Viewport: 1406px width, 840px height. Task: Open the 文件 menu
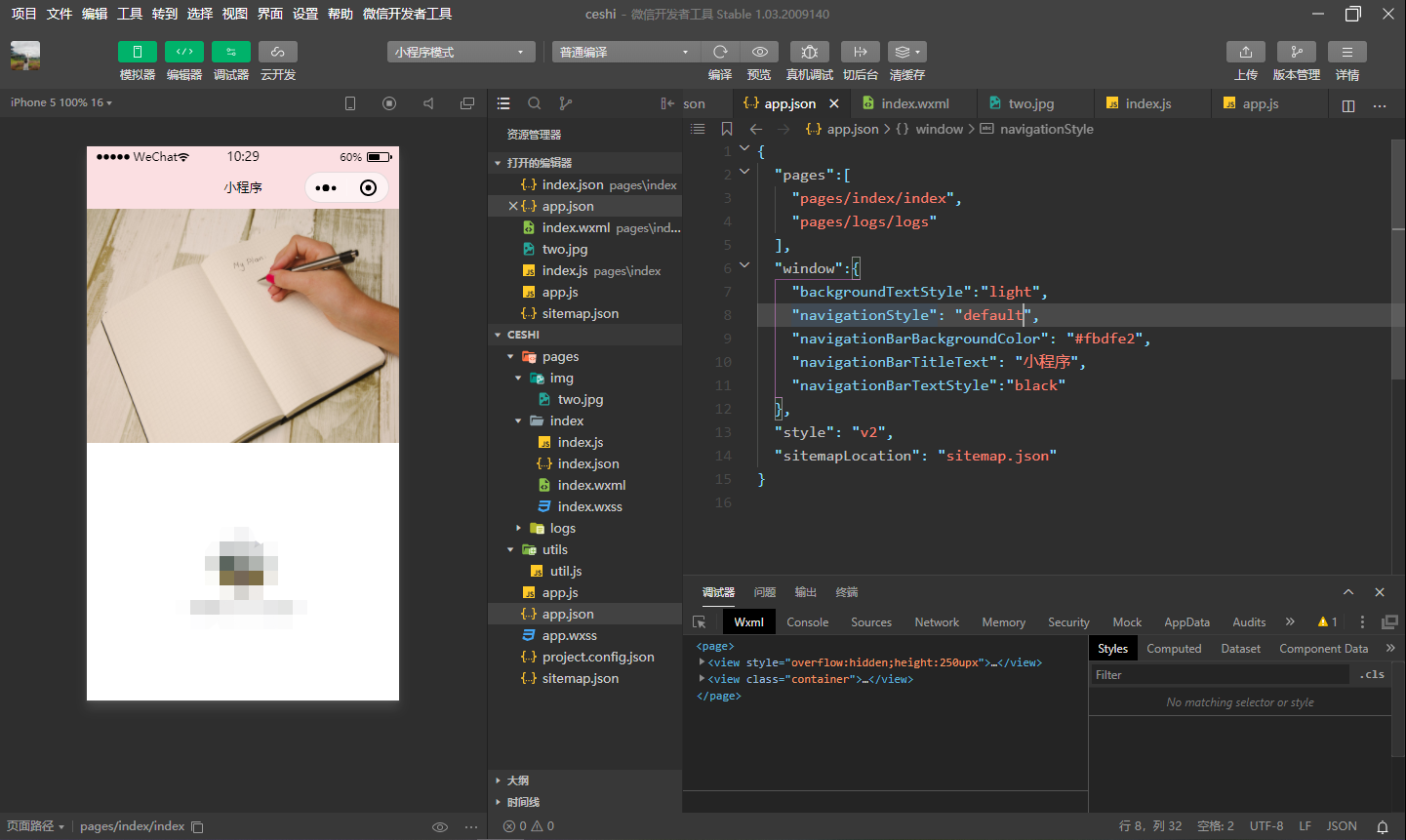(60, 14)
